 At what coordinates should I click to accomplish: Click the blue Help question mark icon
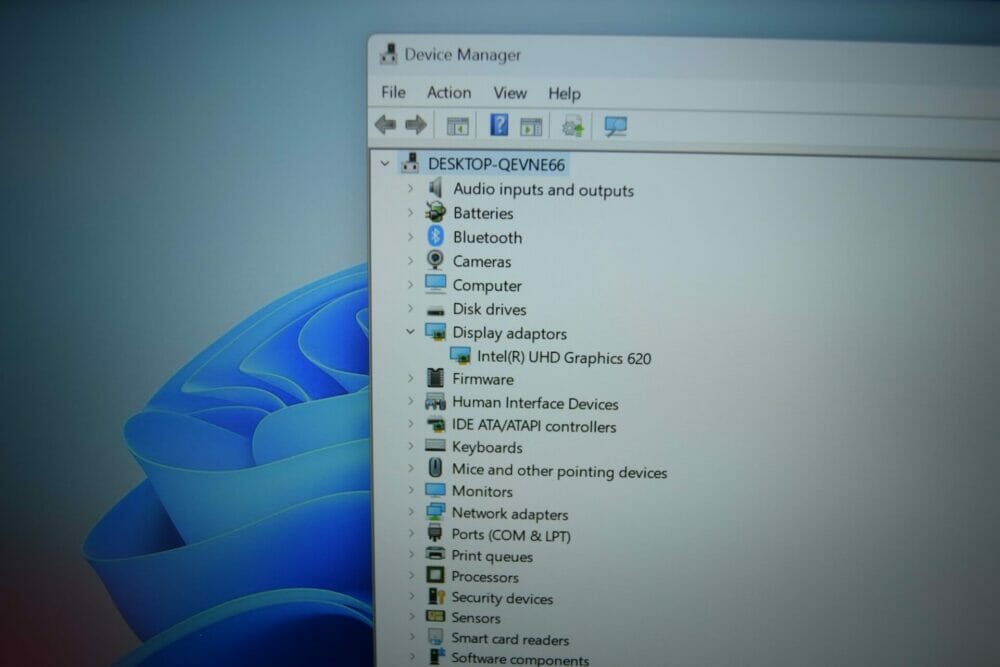click(499, 125)
